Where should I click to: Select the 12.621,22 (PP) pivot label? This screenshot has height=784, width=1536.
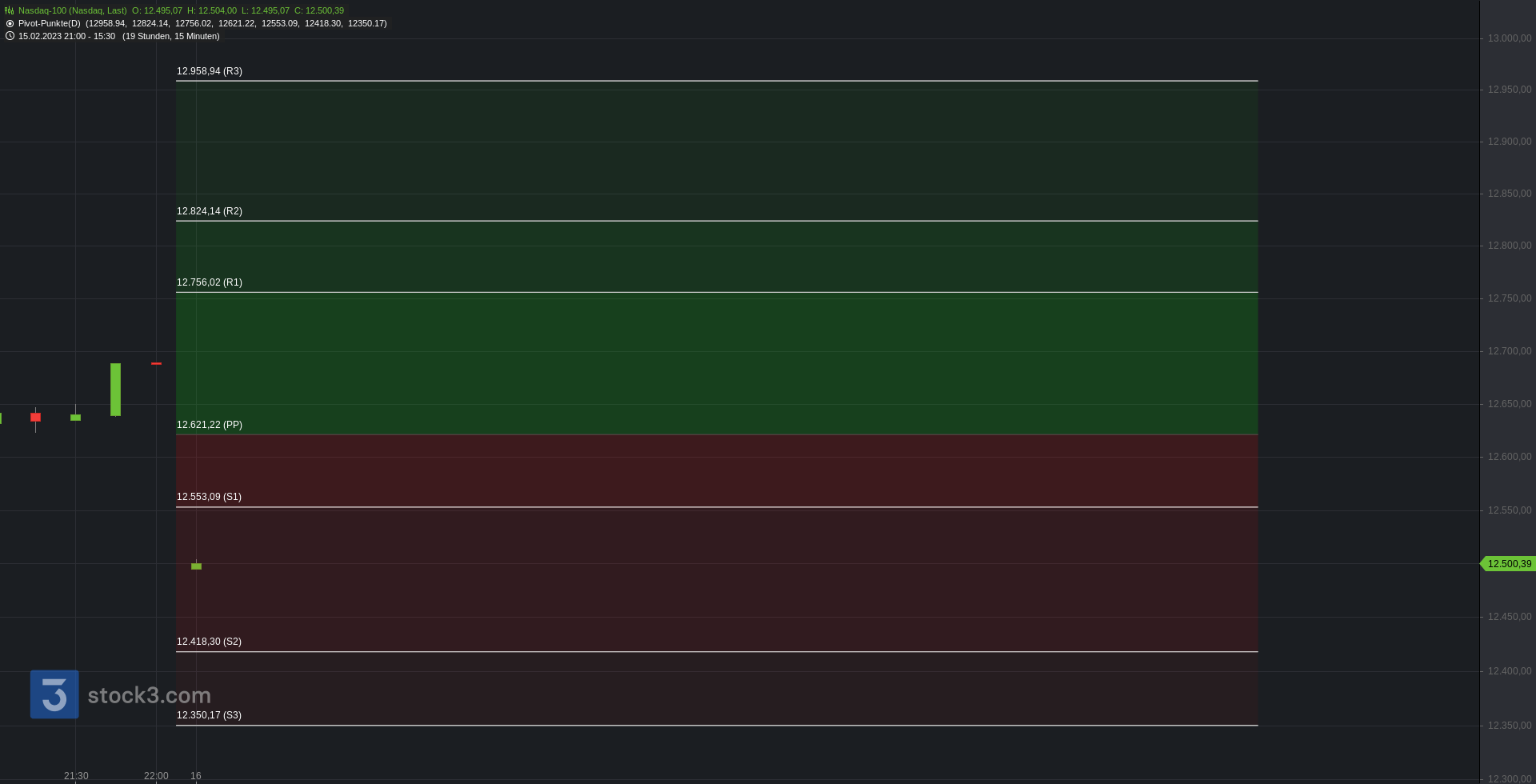tap(210, 425)
